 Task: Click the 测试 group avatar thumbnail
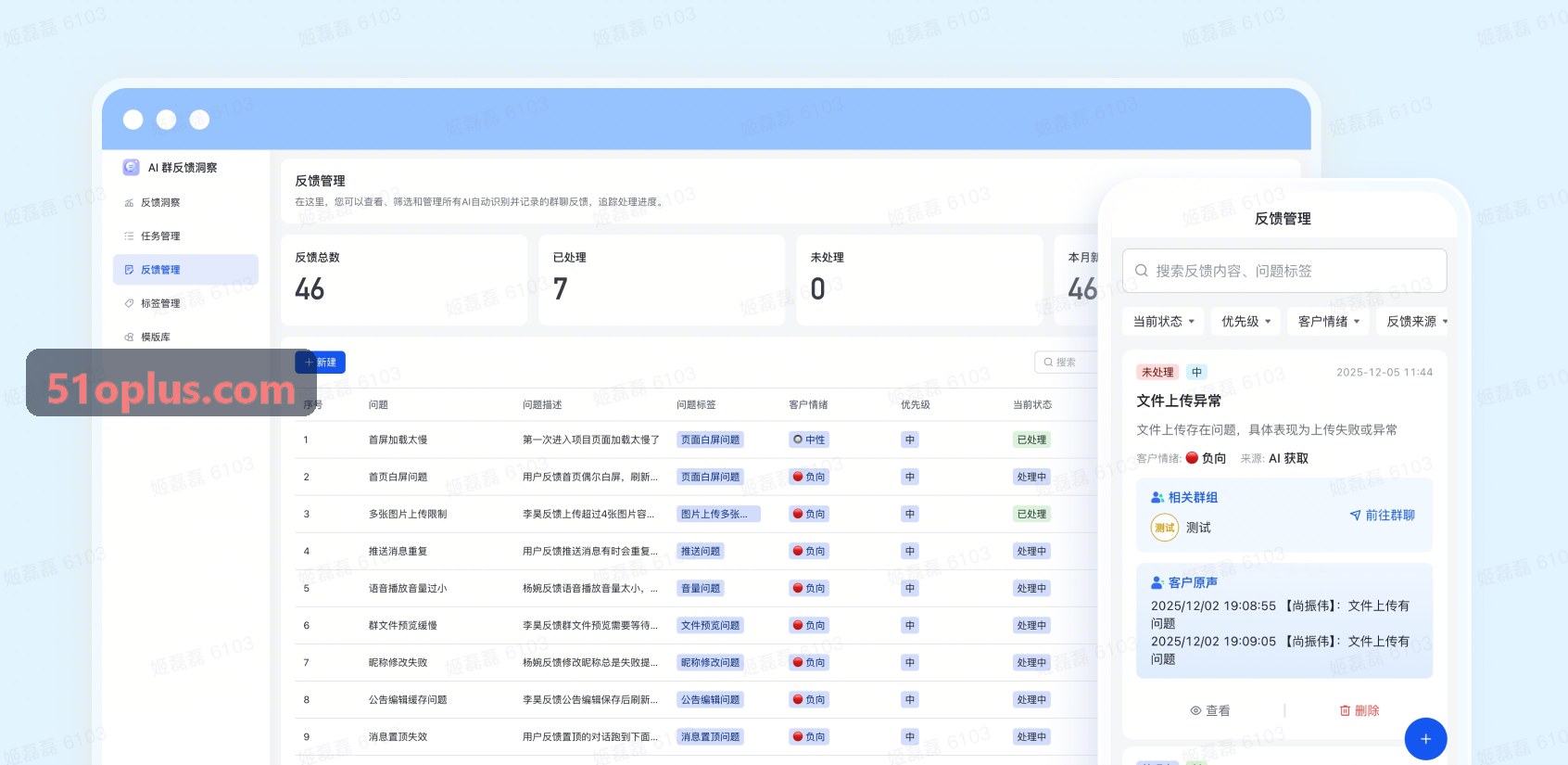tap(1164, 528)
